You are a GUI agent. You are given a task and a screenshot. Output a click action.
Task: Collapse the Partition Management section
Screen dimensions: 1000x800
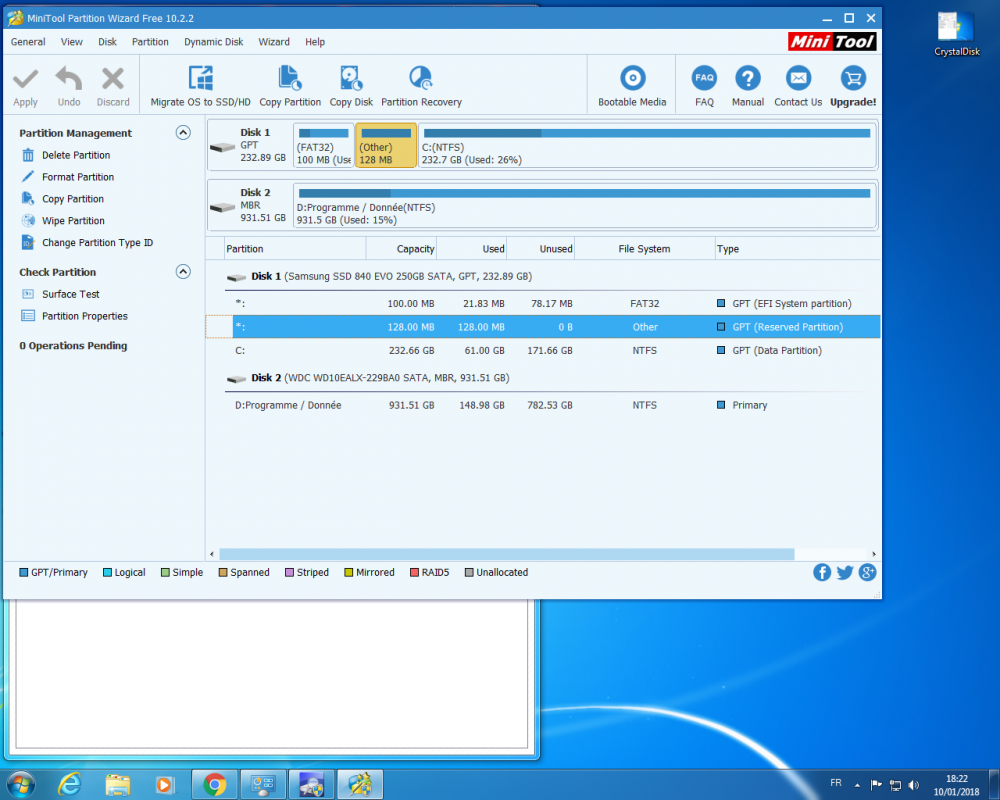click(x=183, y=133)
